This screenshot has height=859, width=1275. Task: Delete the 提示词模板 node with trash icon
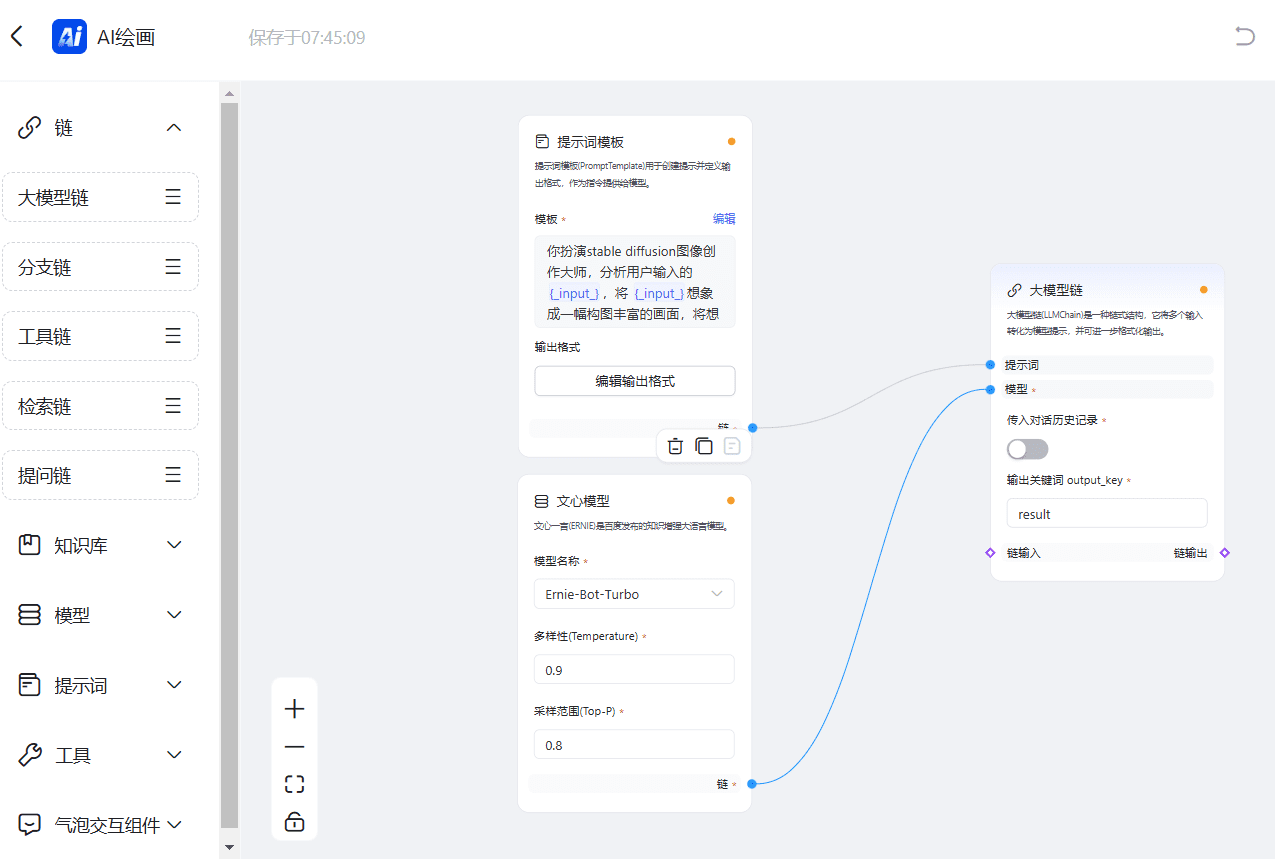pos(675,446)
